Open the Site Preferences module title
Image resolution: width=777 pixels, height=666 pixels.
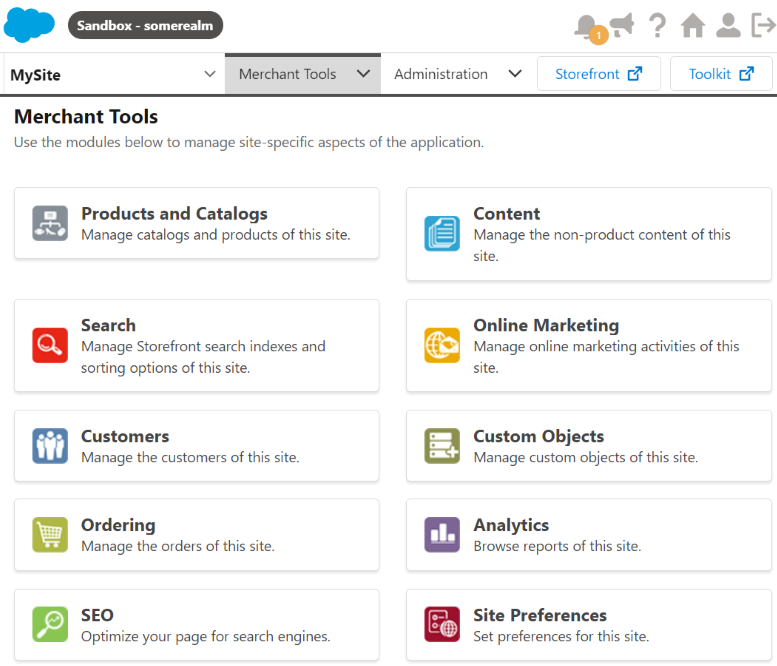540,615
